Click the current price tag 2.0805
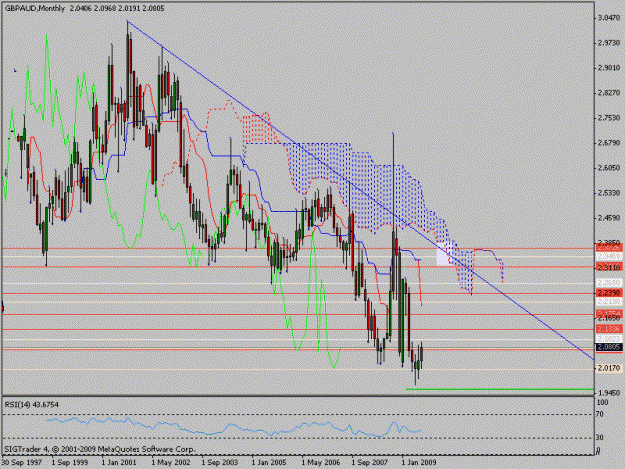This screenshot has width=625, height=469. pyautogui.click(x=609, y=347)
